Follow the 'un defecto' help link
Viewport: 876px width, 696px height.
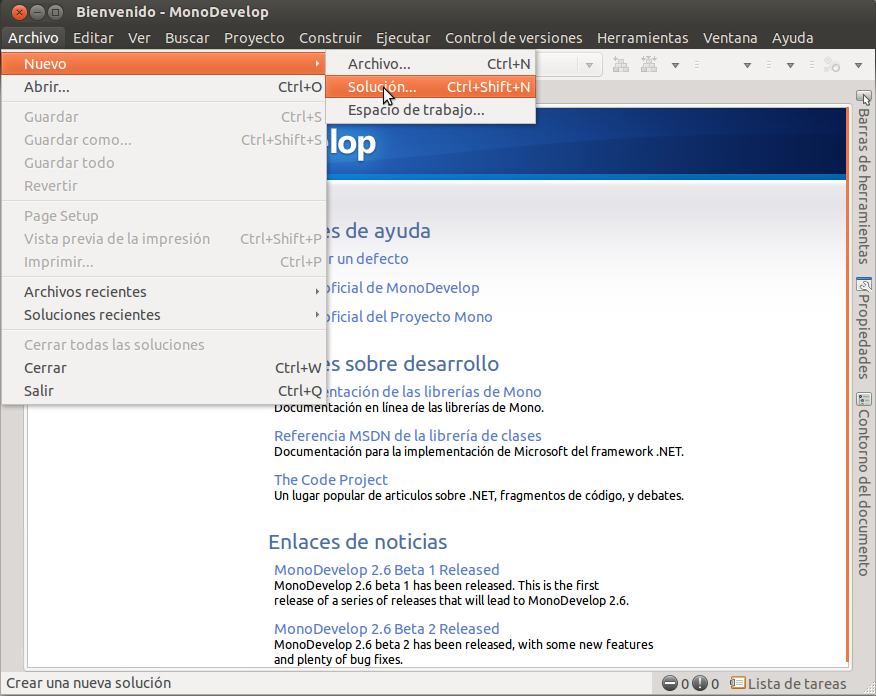point(368,259)
